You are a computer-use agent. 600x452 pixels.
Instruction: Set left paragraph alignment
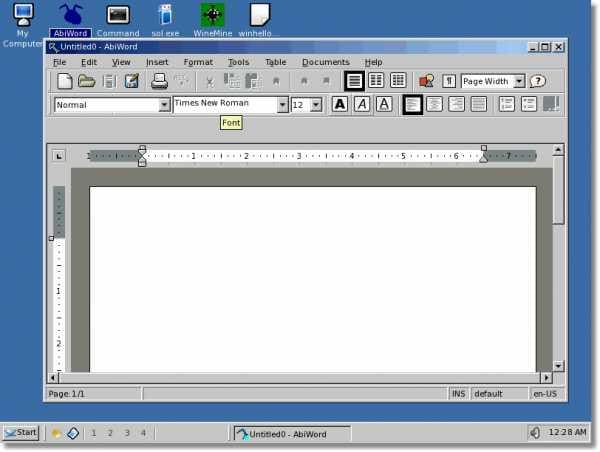pyautogui.click(x=412, y=104)
